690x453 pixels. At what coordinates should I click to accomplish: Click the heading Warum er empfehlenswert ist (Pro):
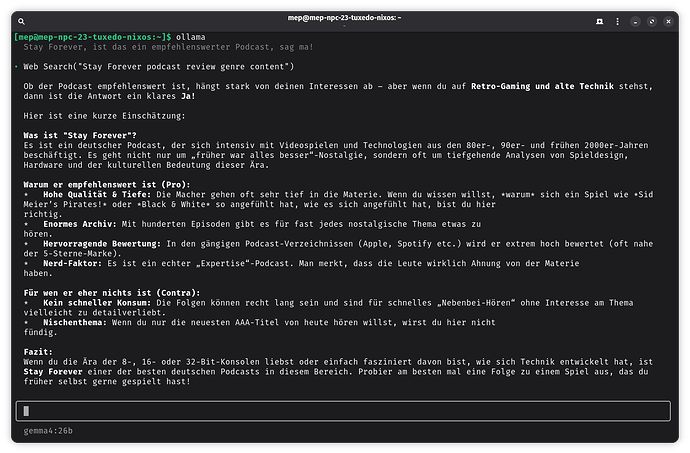(107, 184)
